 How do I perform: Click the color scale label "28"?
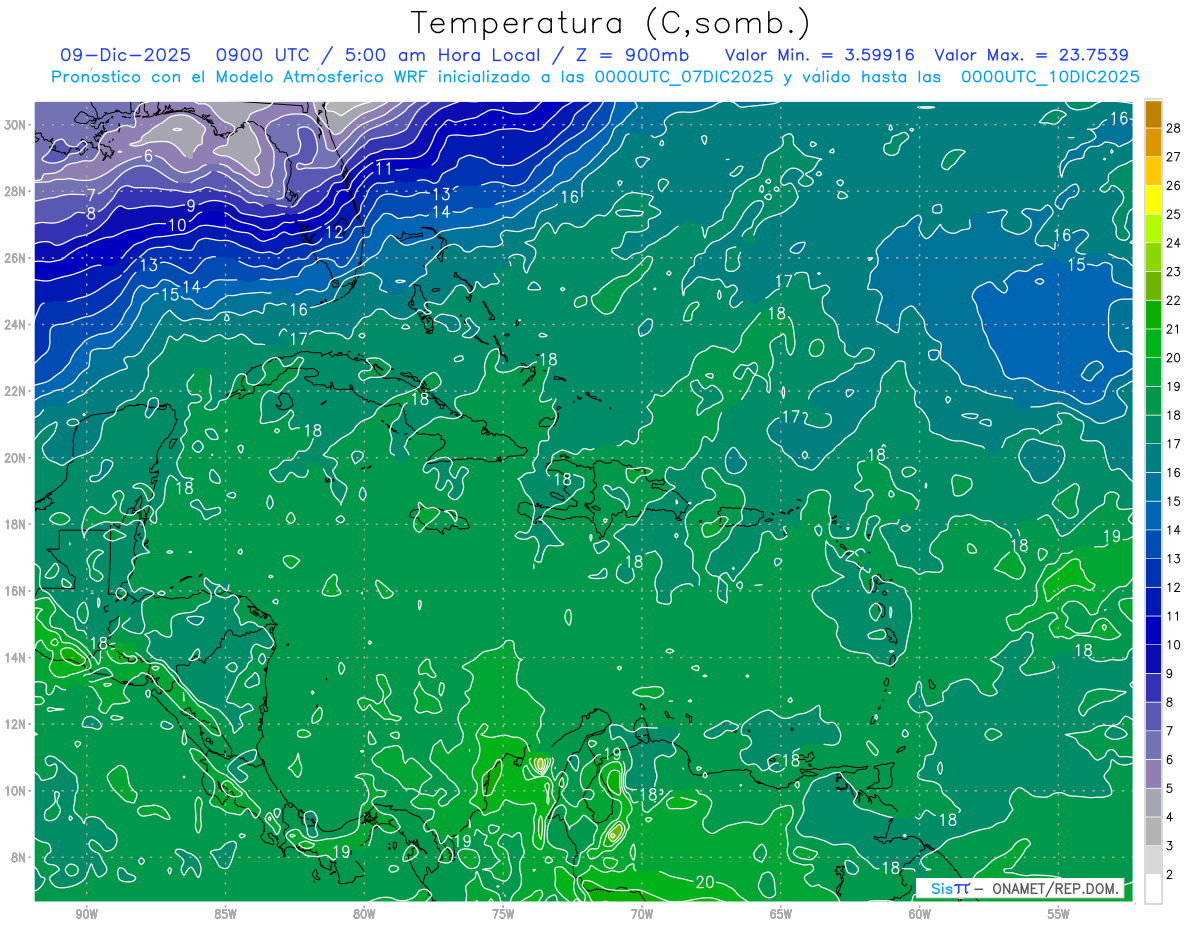[x=1173, y=128]
